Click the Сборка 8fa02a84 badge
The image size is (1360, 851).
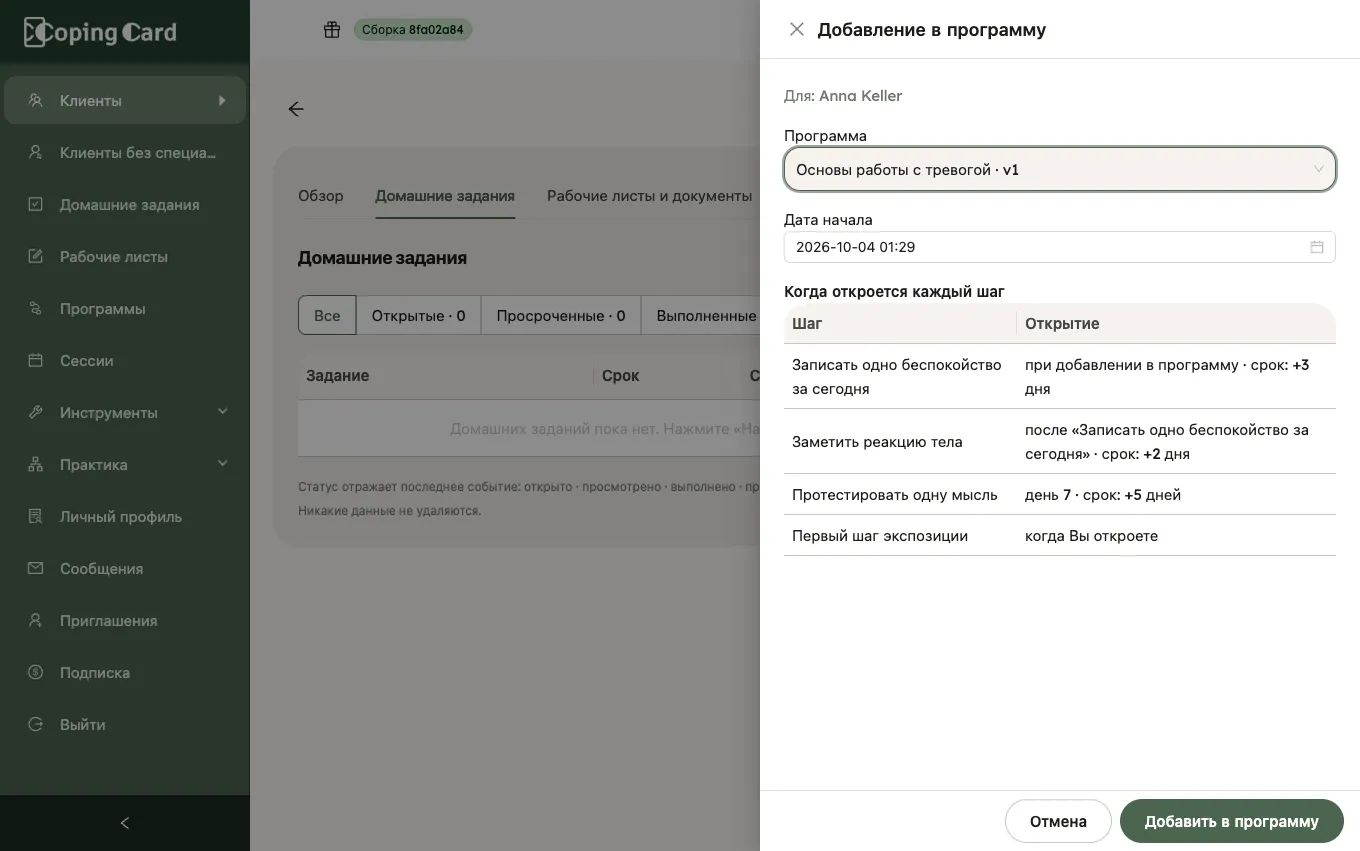[x=413, y=30]
